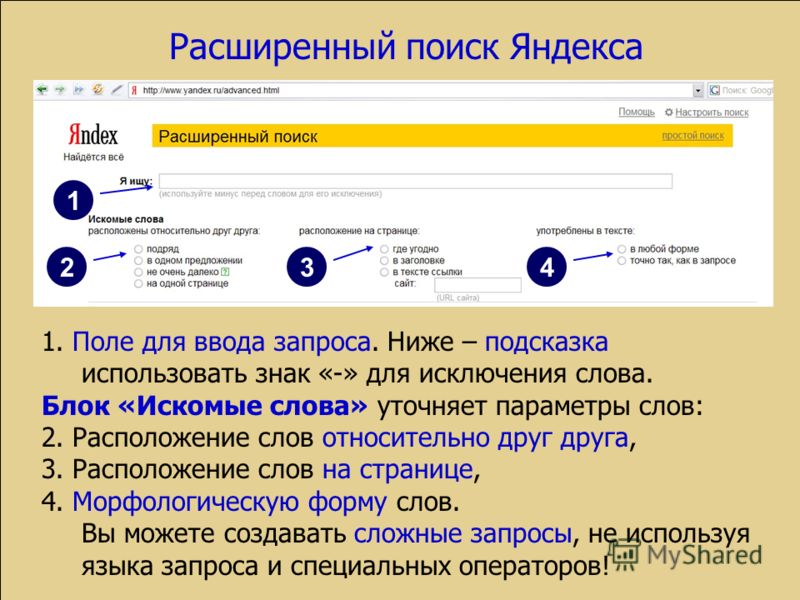Click the расположение на странице label
The image size is (800, 600).
(359, 231)
